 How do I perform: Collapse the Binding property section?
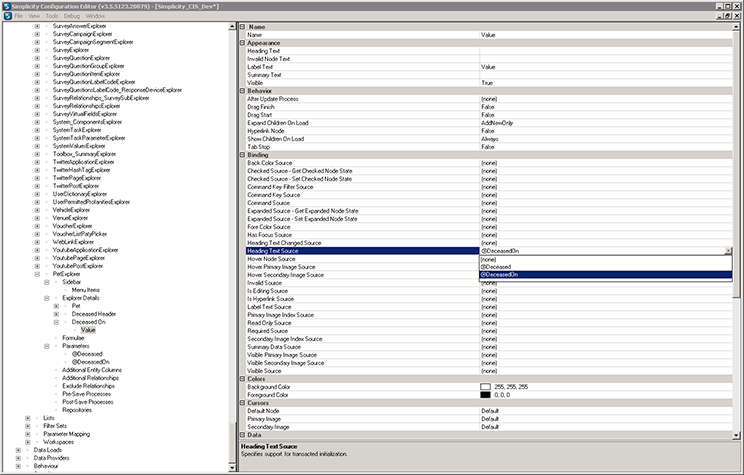[x=242, y=155]
